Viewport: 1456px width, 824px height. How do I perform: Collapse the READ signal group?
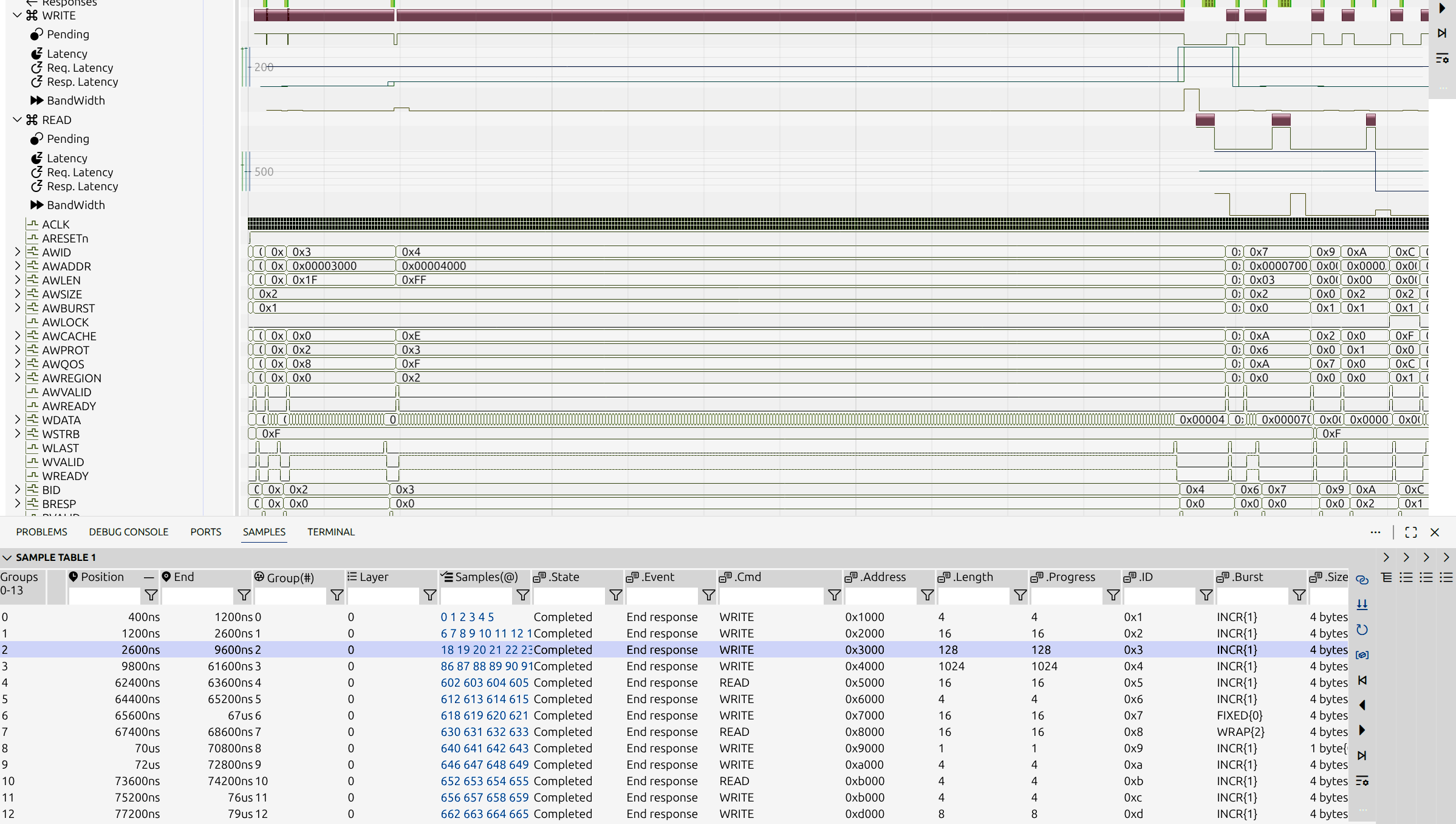click(17, 120)
